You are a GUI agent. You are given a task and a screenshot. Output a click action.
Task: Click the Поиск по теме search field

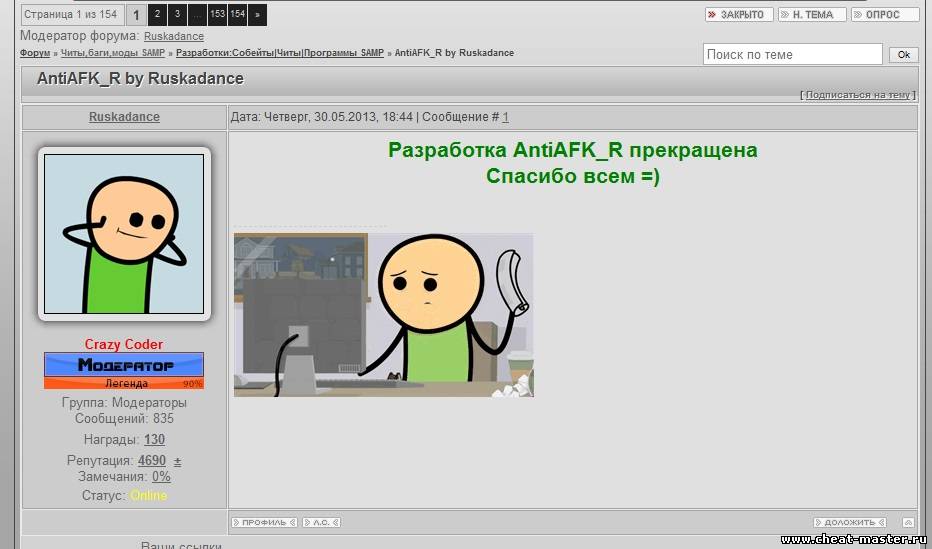[792, 55]
